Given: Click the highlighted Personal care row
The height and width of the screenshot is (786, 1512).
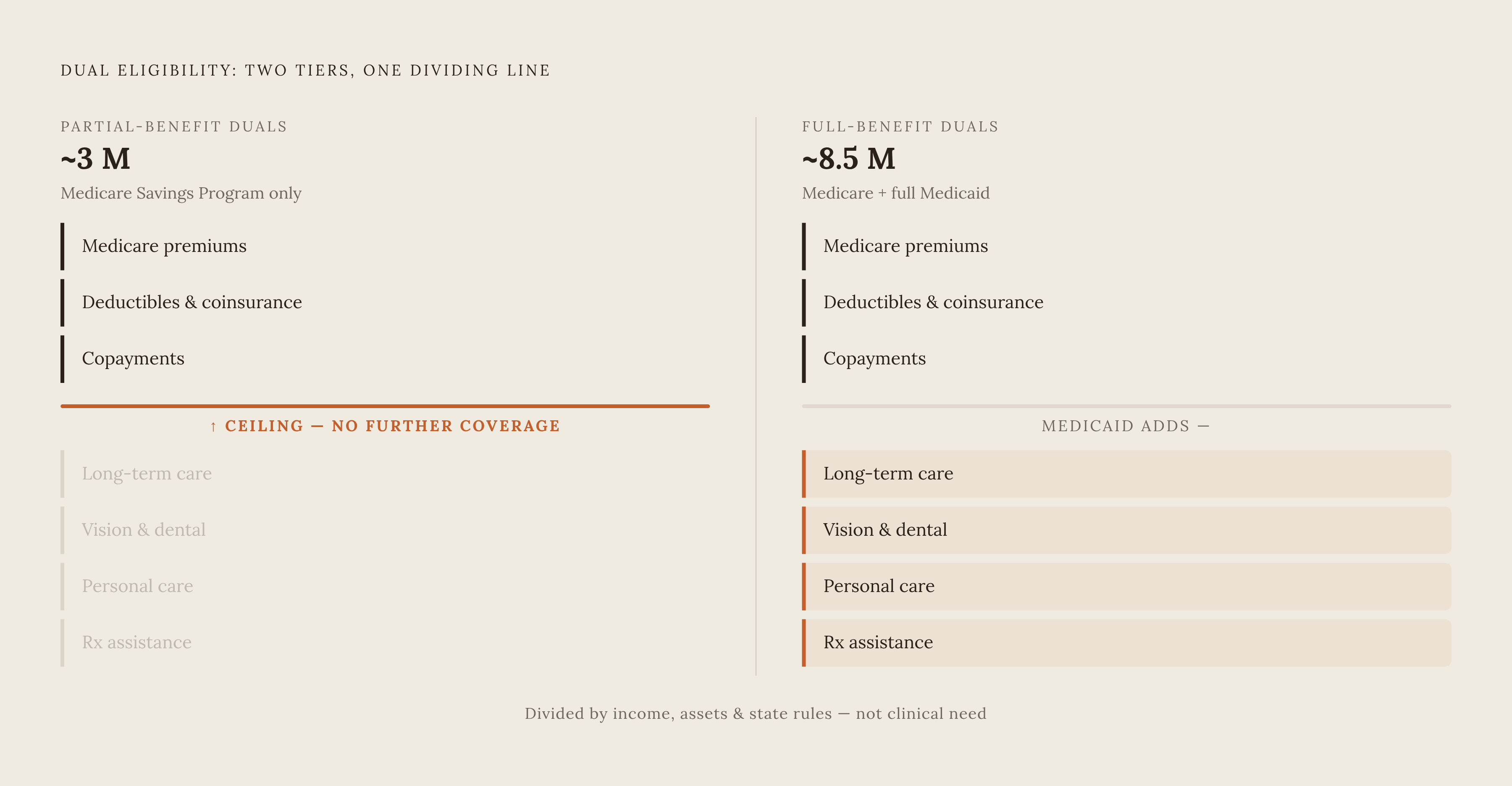Looking at the screenshot, I should pyautogui.click(x=1126, y=586).
